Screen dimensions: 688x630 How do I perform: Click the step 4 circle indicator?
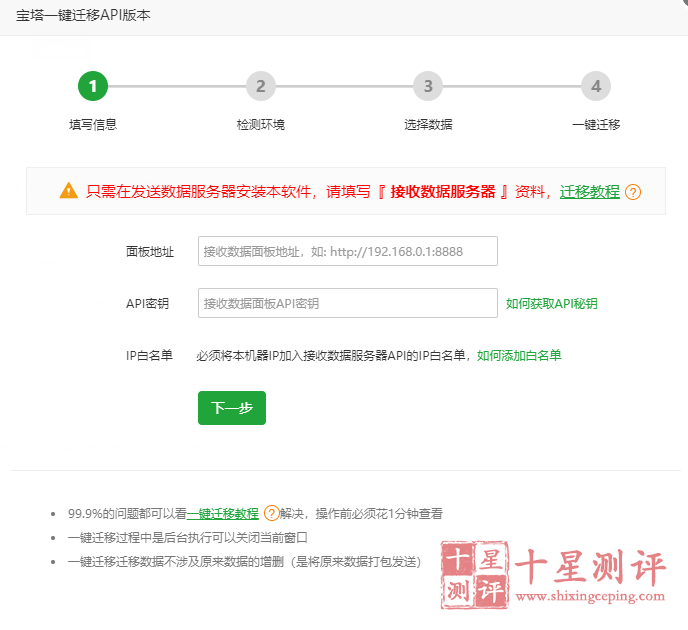(596, 86)
